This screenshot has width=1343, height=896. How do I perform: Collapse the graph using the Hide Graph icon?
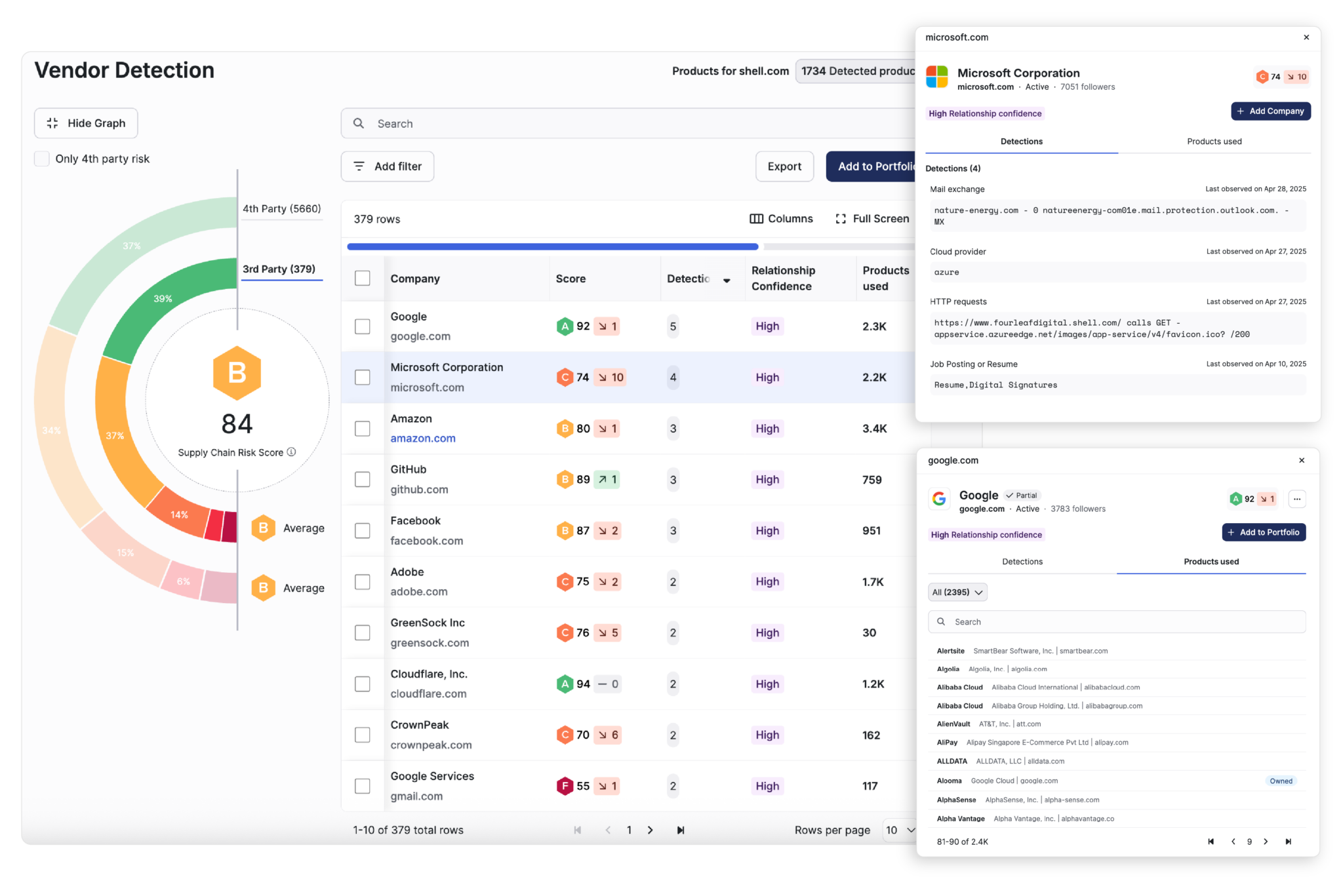coord(52,123)
